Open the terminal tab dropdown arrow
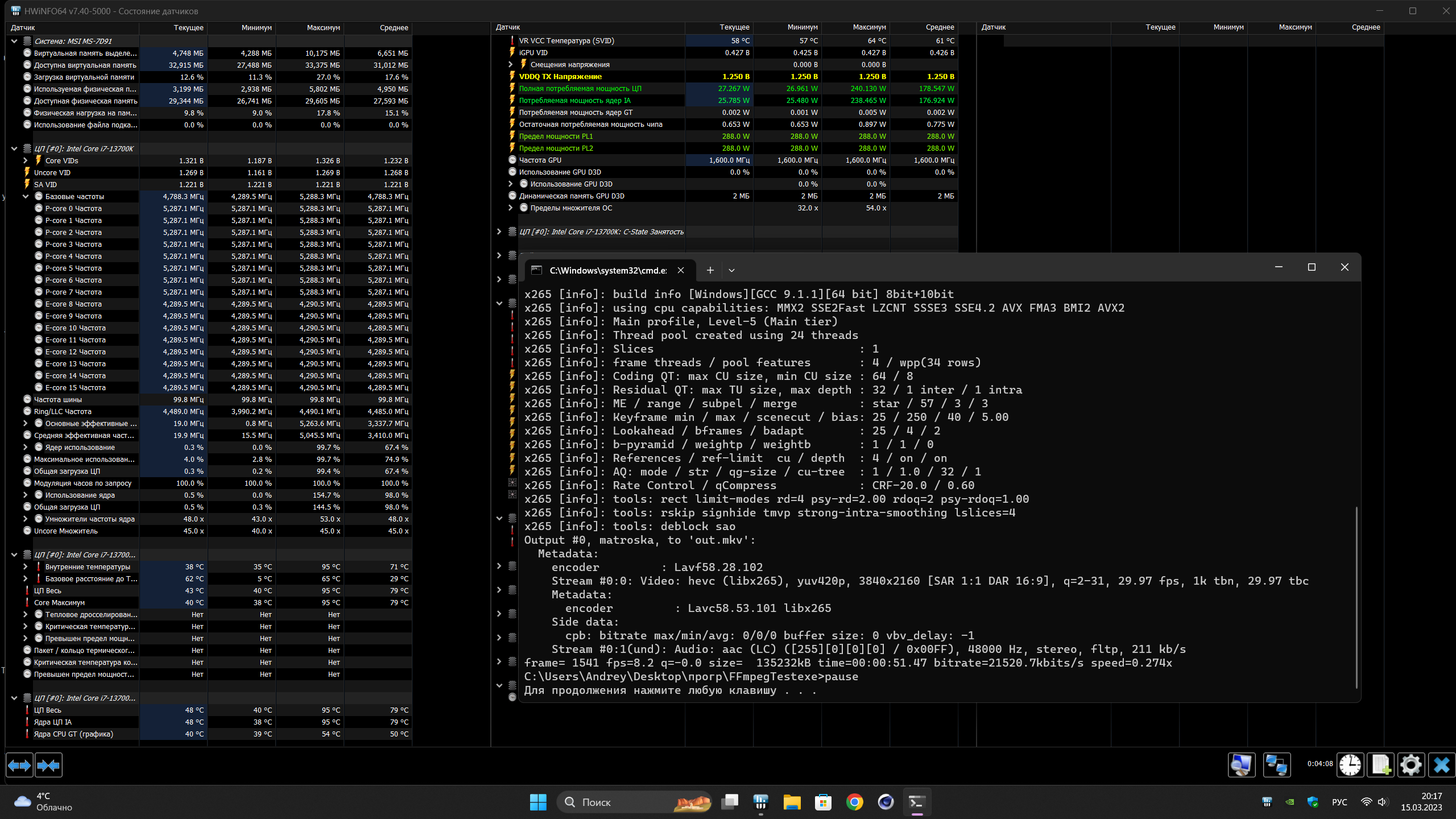The height and width of the screenshot is (819, 1456). coord(731,271)
